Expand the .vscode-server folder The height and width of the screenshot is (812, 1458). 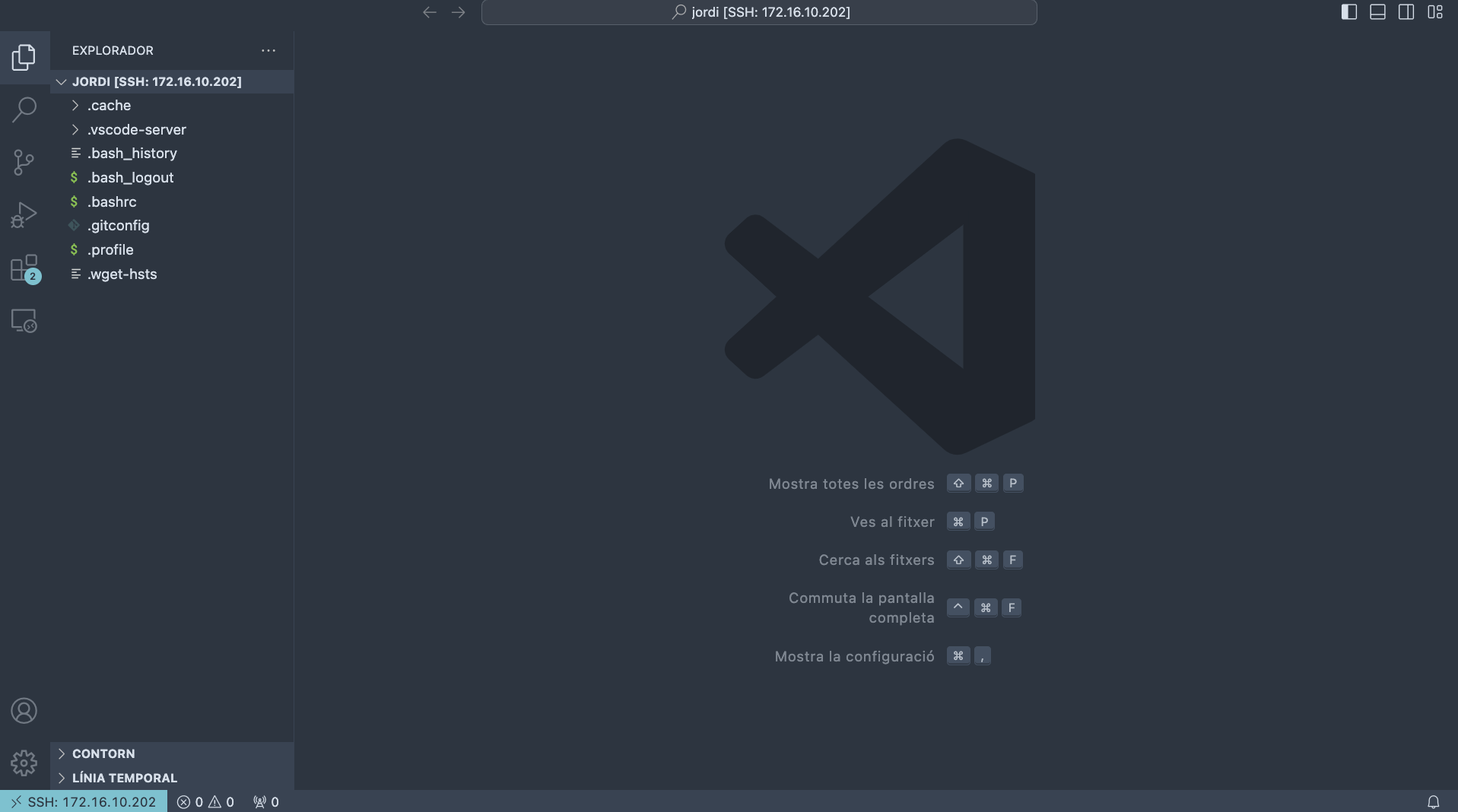click(x=172, y=130)
